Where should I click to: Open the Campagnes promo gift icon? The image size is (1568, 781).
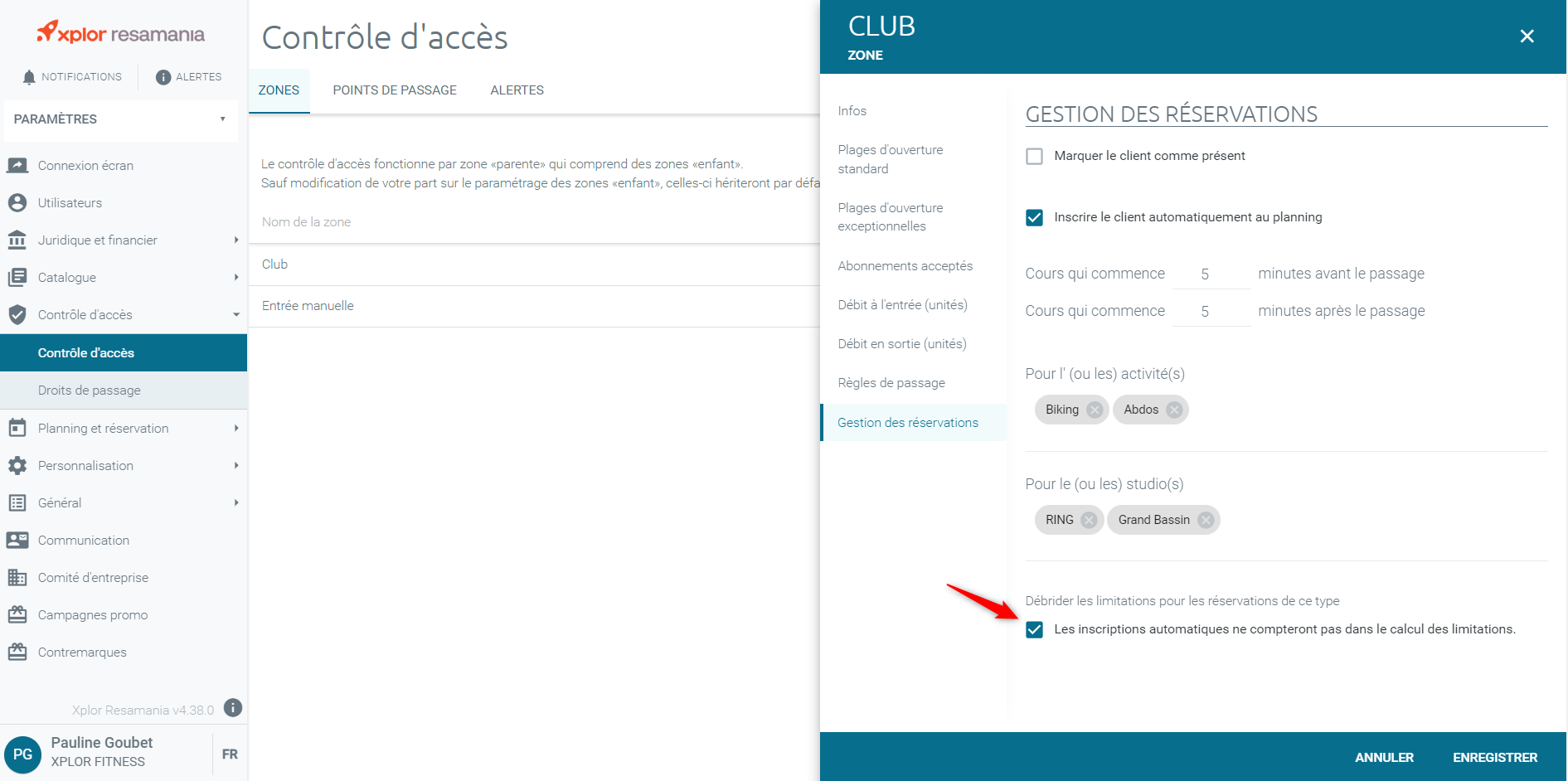(x=17, y=614)
